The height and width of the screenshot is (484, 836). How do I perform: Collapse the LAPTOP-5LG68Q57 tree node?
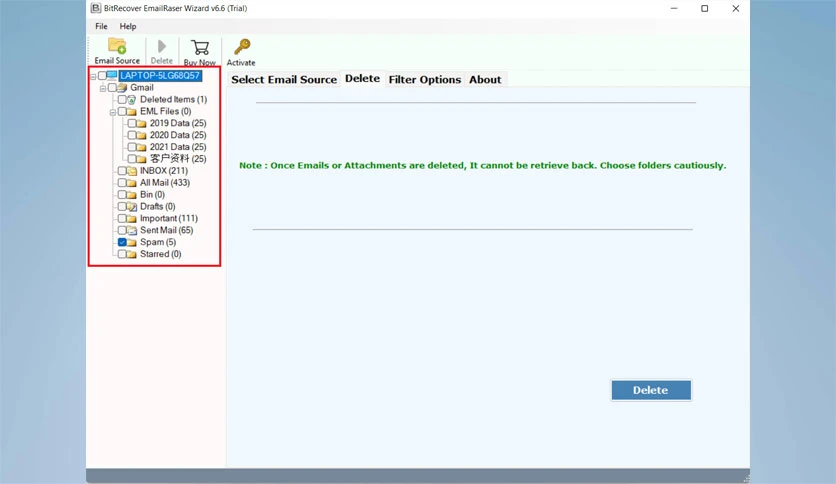tap(93, 76)
